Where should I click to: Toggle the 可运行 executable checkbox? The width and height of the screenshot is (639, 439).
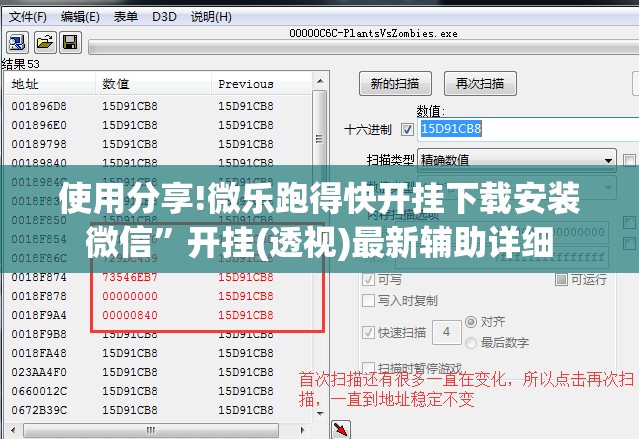coord(561,280)
